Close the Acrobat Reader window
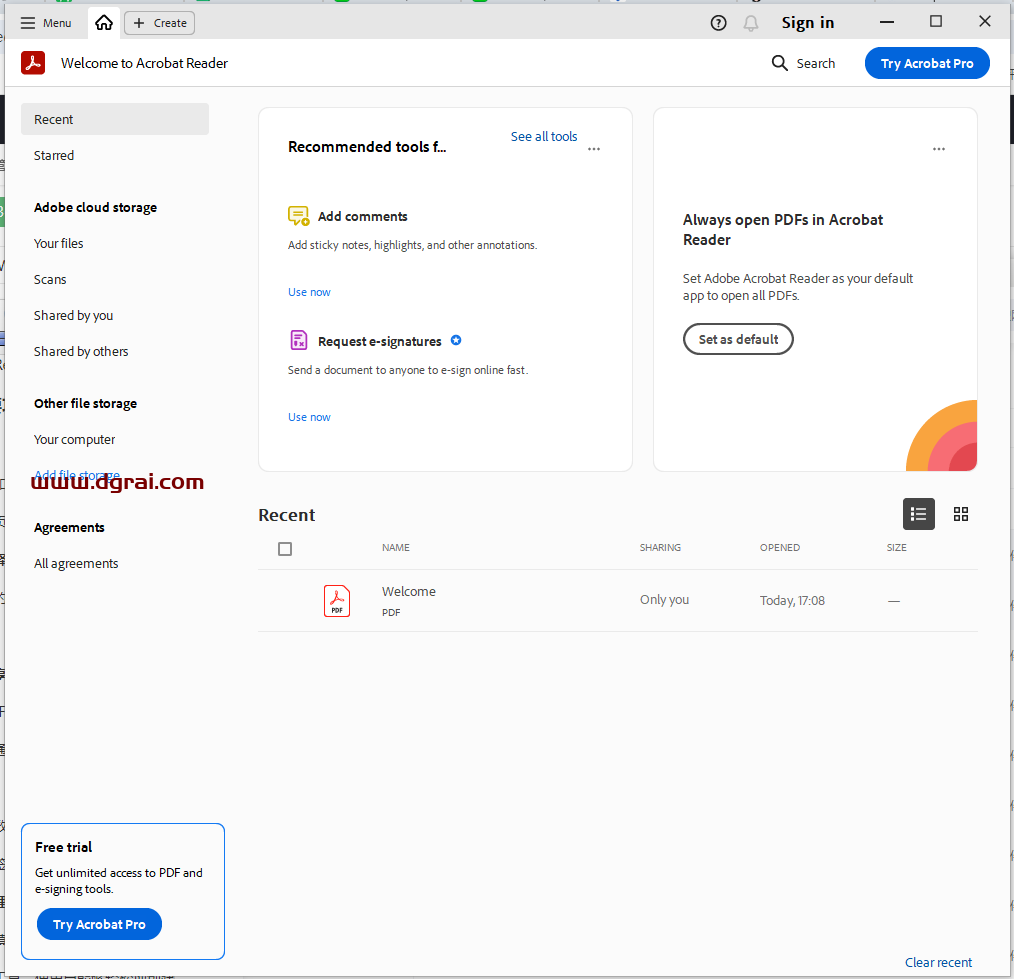The width and height of the screenshot is (1014, 979). [x=984, y=21]
